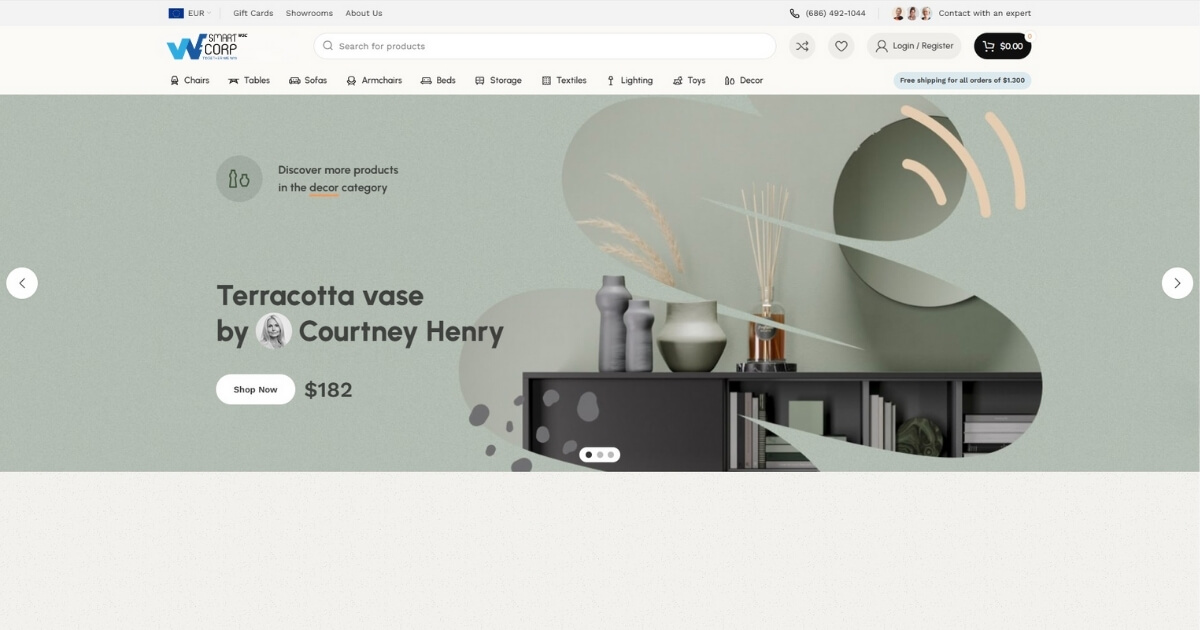Click the Search for products field
The height and width of the screenshot is (630, 1200).
coord(545,46)
